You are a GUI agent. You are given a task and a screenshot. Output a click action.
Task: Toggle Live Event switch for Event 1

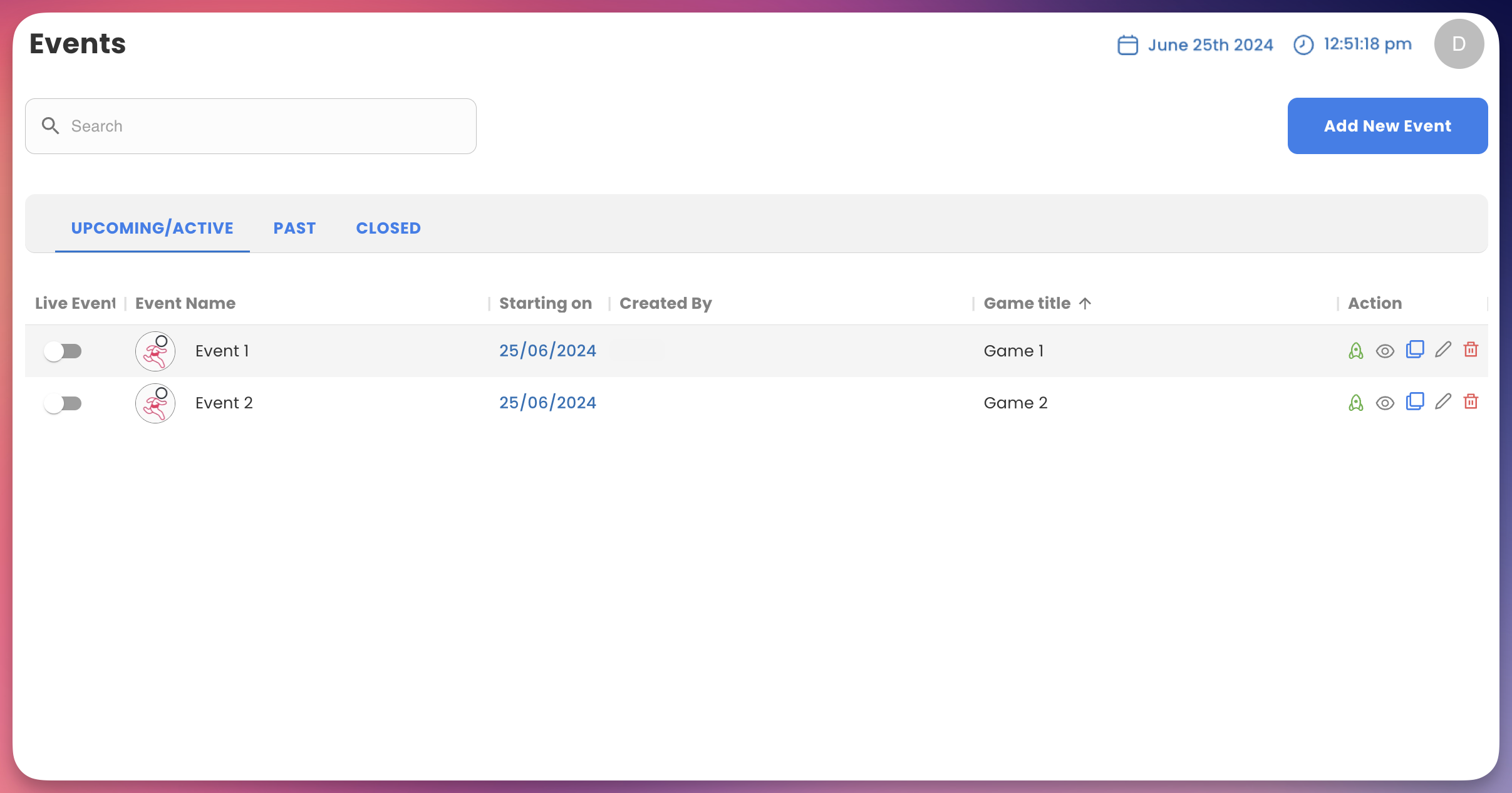pyautogui.click(x=63, y=351)
